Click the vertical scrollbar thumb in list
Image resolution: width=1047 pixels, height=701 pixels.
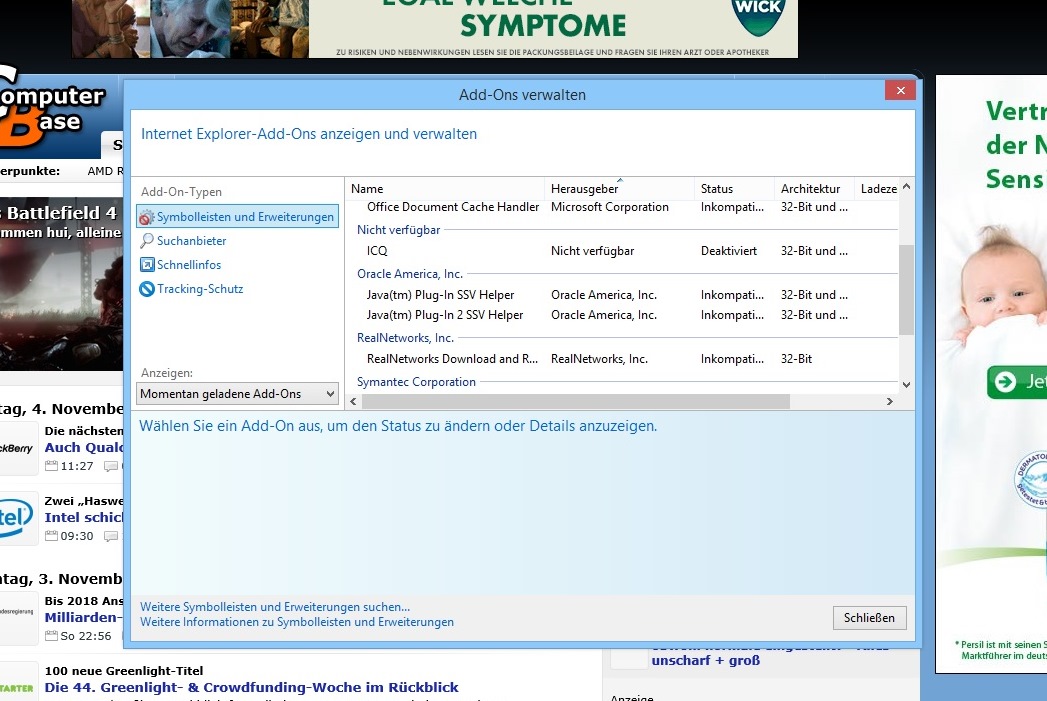tap(906, 290)
